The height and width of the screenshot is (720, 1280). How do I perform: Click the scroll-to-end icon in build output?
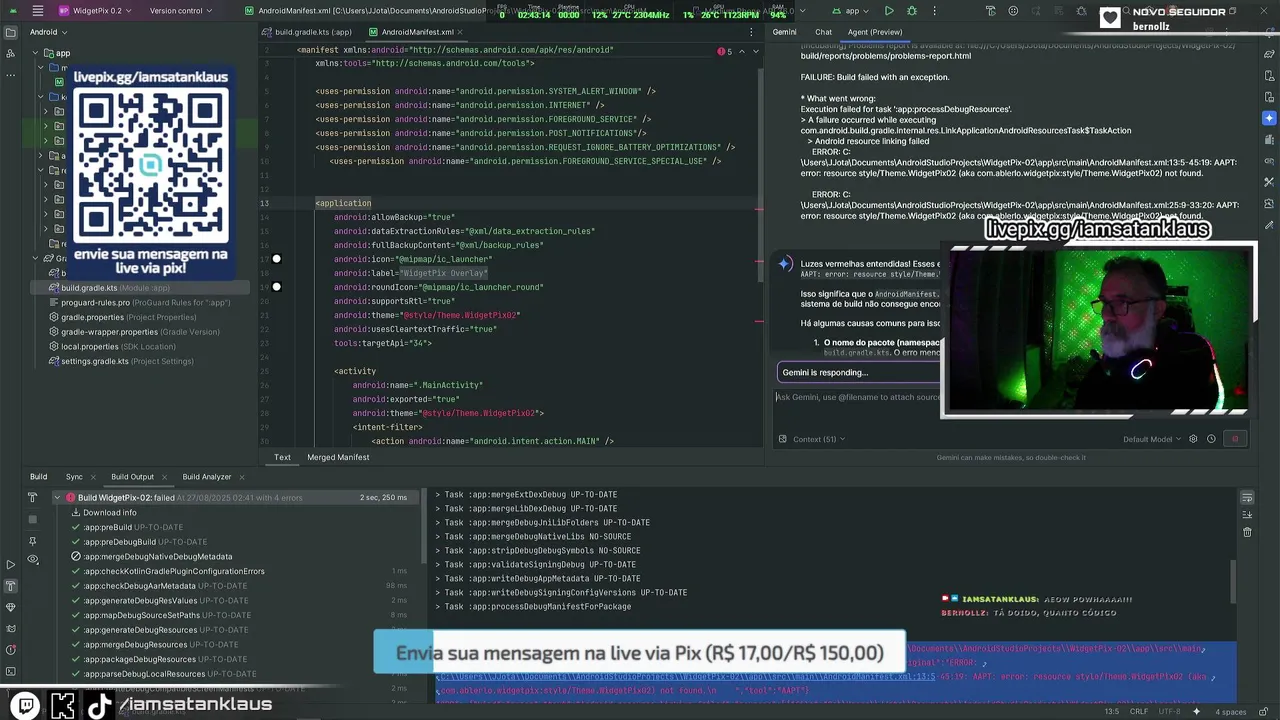(x=1247, y=515)
